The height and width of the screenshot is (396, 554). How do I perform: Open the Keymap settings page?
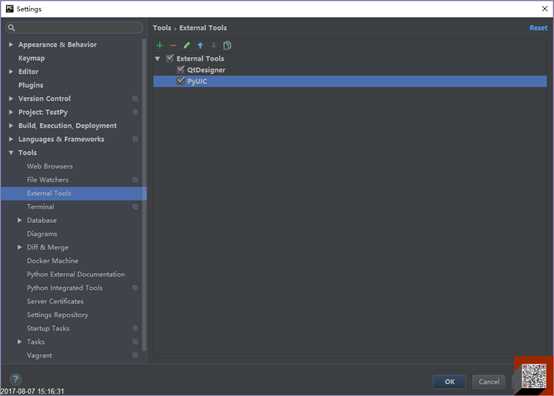(x=31, y=58)
